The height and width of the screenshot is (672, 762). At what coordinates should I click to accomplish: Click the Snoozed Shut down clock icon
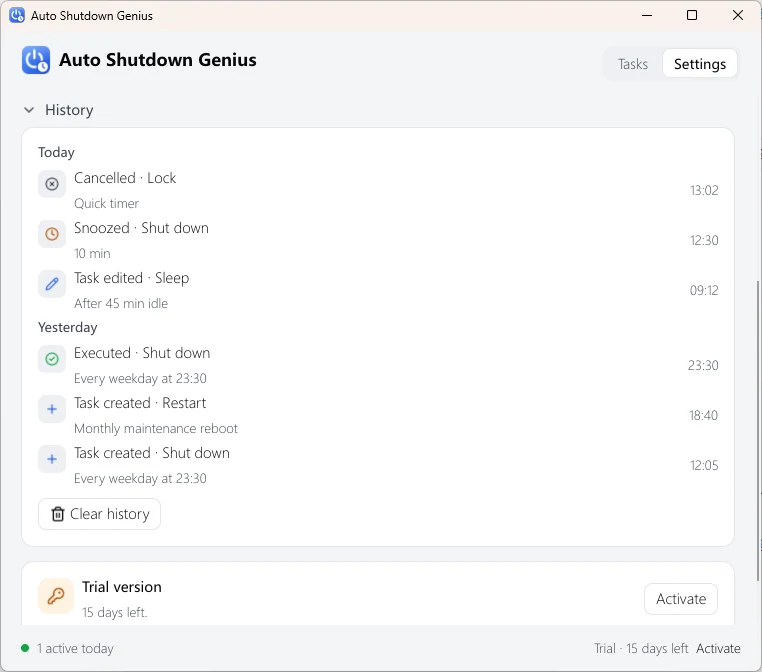52,234
